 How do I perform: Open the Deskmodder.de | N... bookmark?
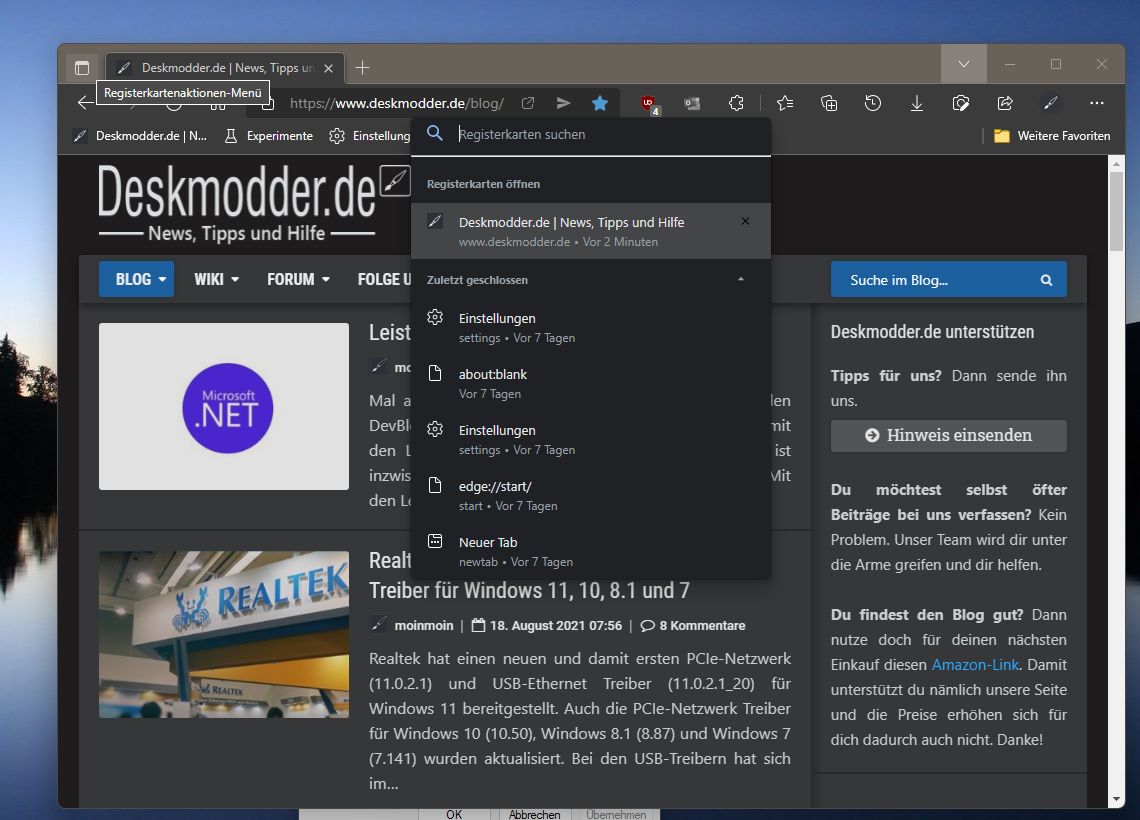[140, 136]
